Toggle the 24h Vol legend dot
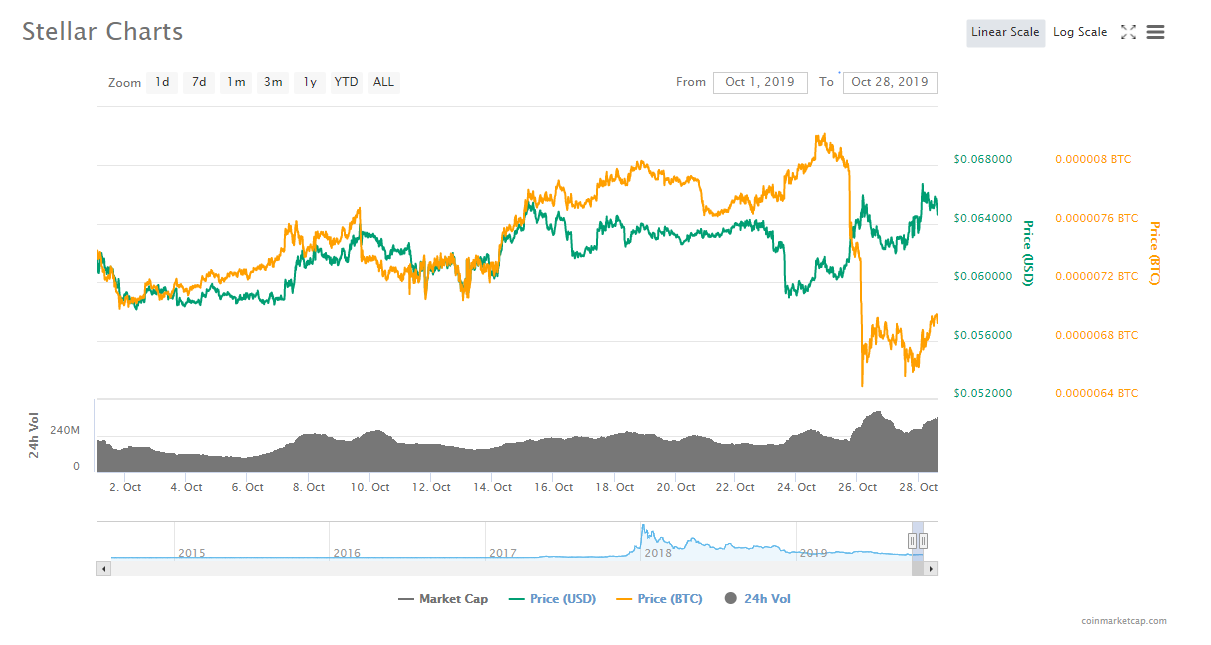 (x=730, y=599)
